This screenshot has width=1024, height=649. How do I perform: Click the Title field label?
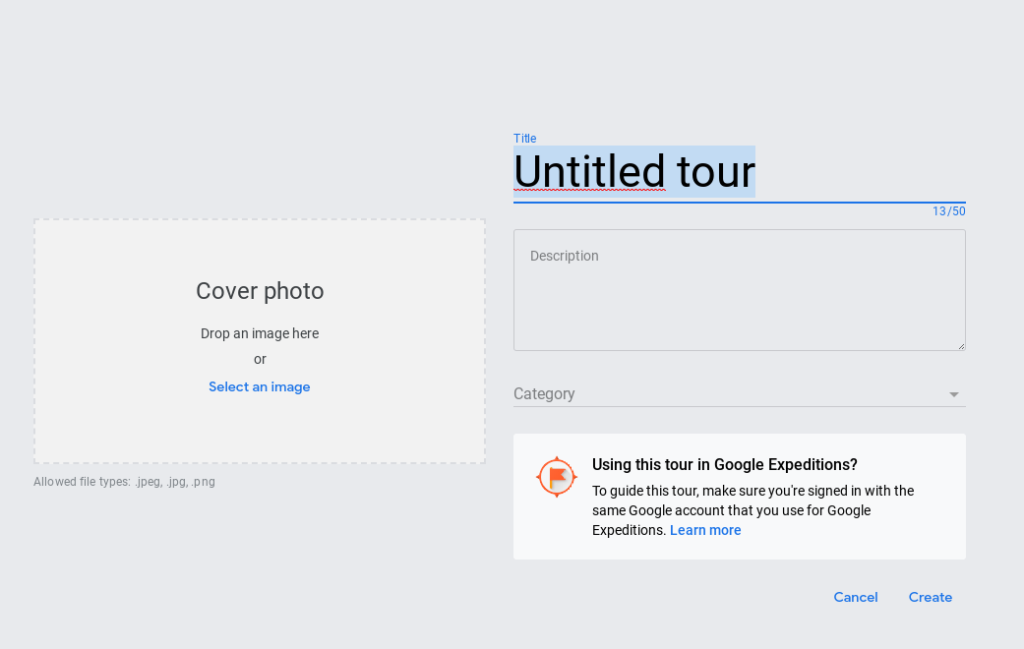tap(524, 138)
